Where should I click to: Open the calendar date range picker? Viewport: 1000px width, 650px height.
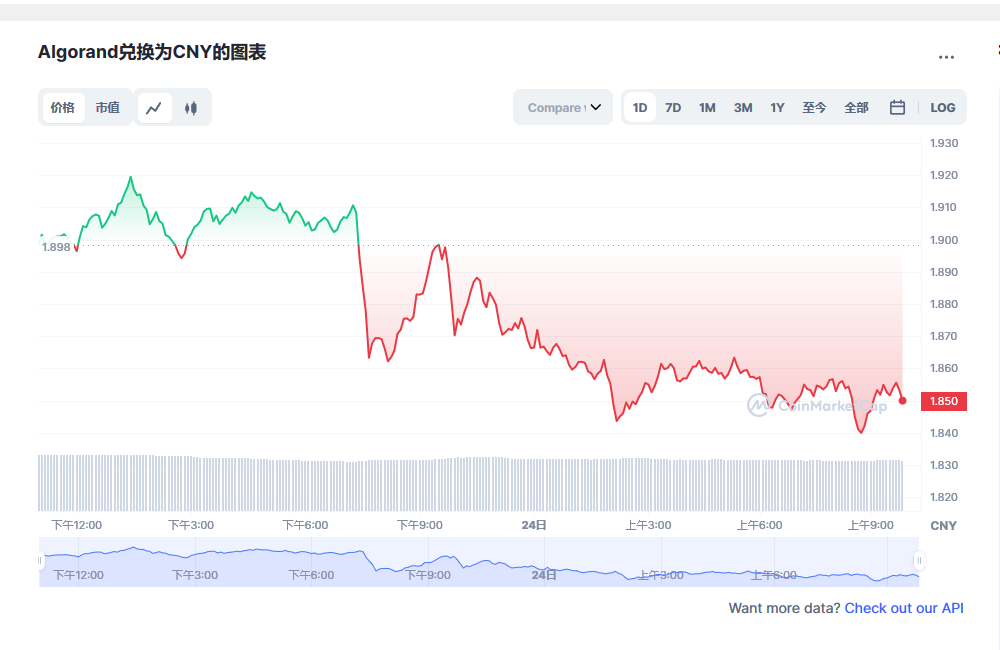tap(897, 107)
